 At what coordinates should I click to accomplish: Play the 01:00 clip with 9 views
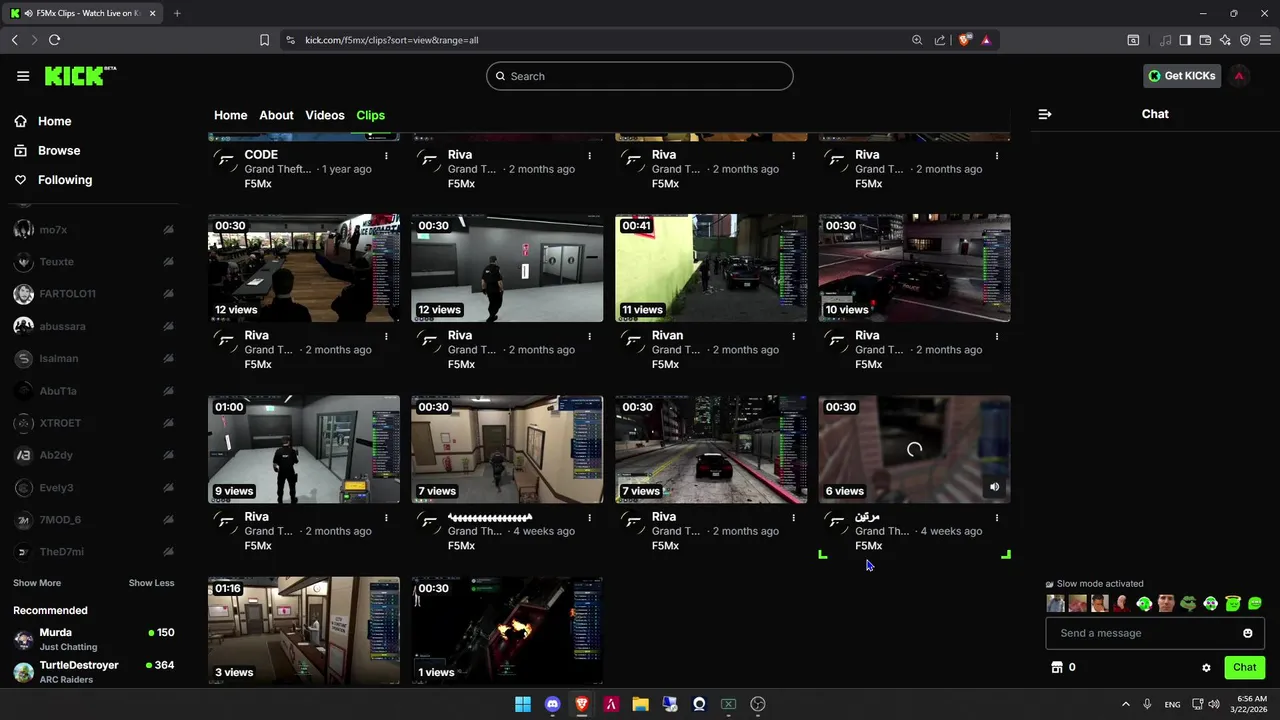304,449
